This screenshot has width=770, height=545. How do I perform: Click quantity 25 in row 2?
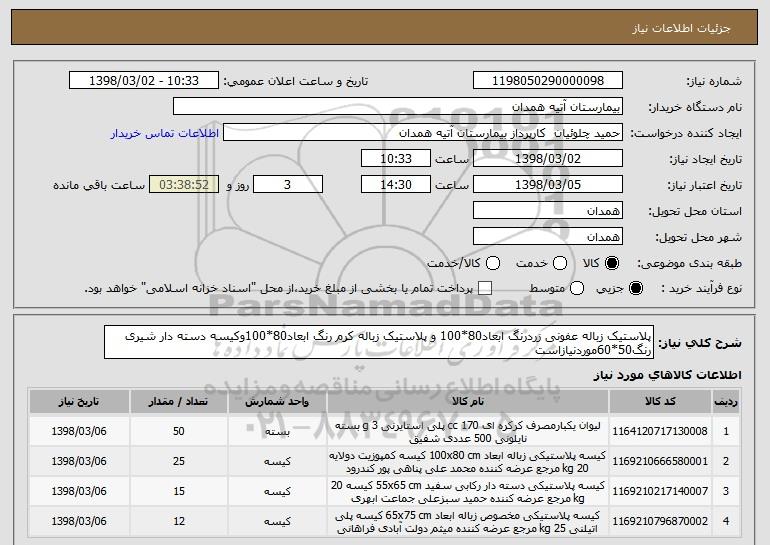[x=179, y=461]
